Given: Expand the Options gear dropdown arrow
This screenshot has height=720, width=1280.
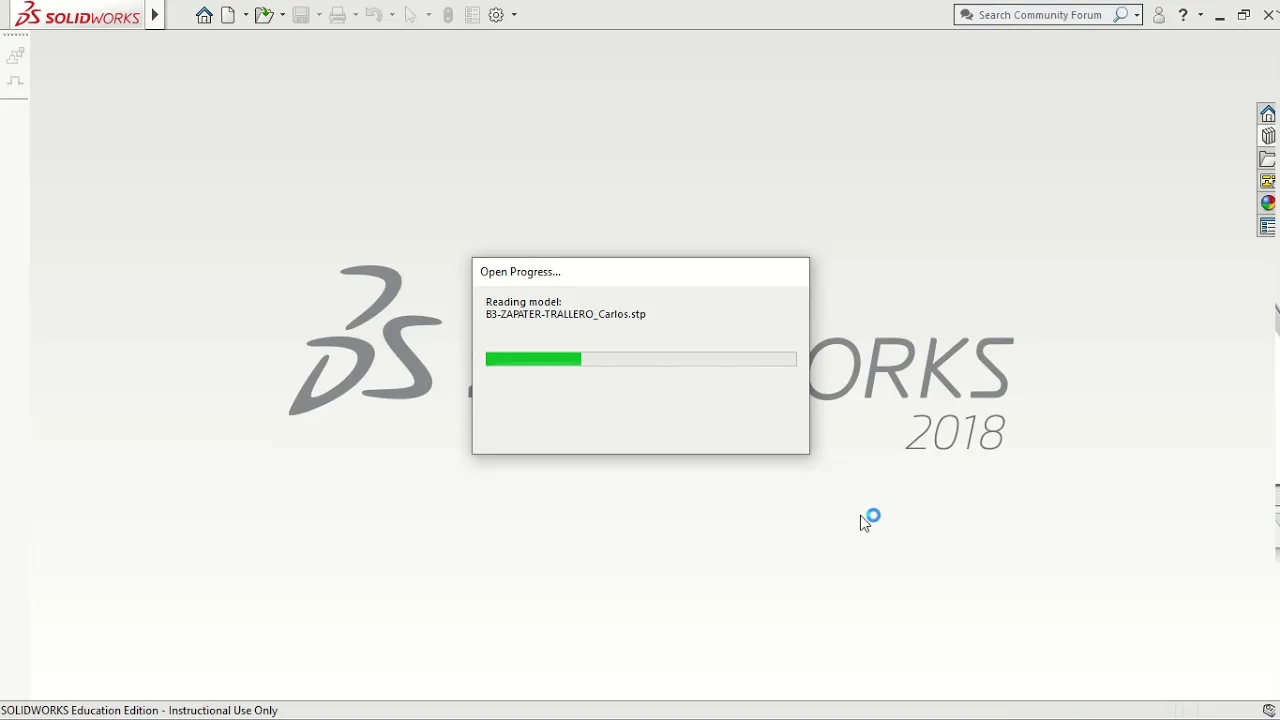Looking at the screenshot, I should coord(514,15).
